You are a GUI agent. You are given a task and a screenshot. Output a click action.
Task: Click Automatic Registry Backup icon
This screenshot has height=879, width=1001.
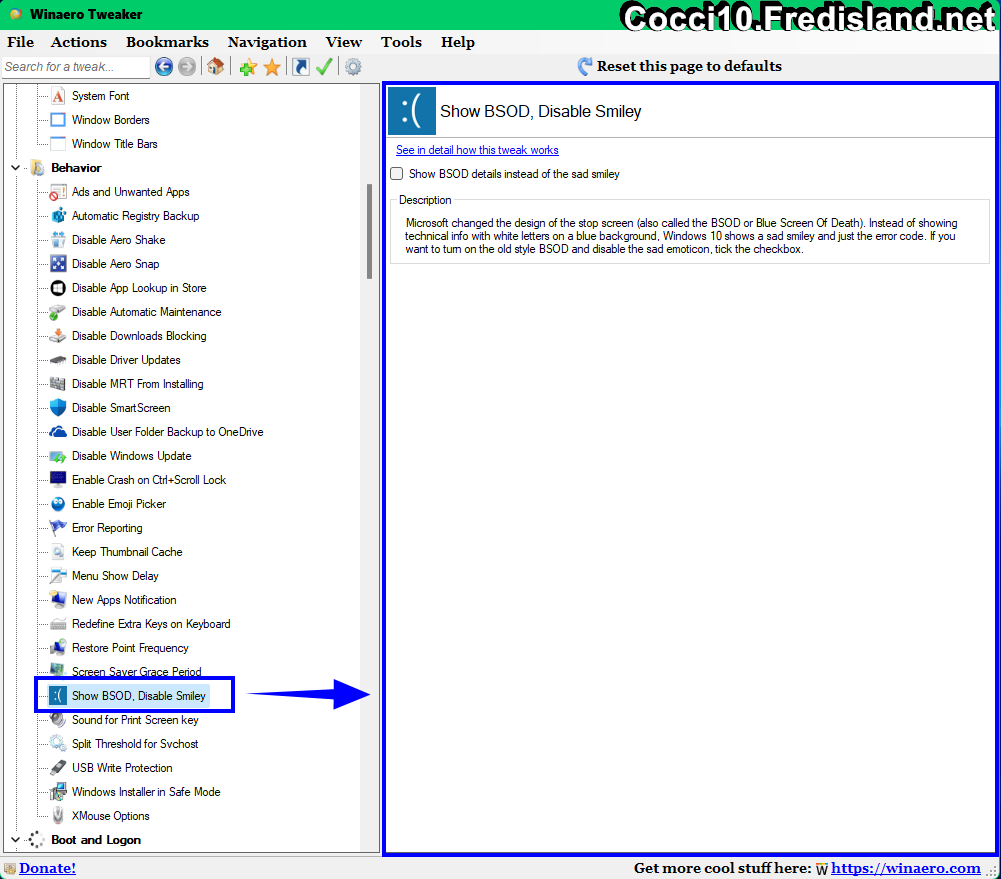58,216
